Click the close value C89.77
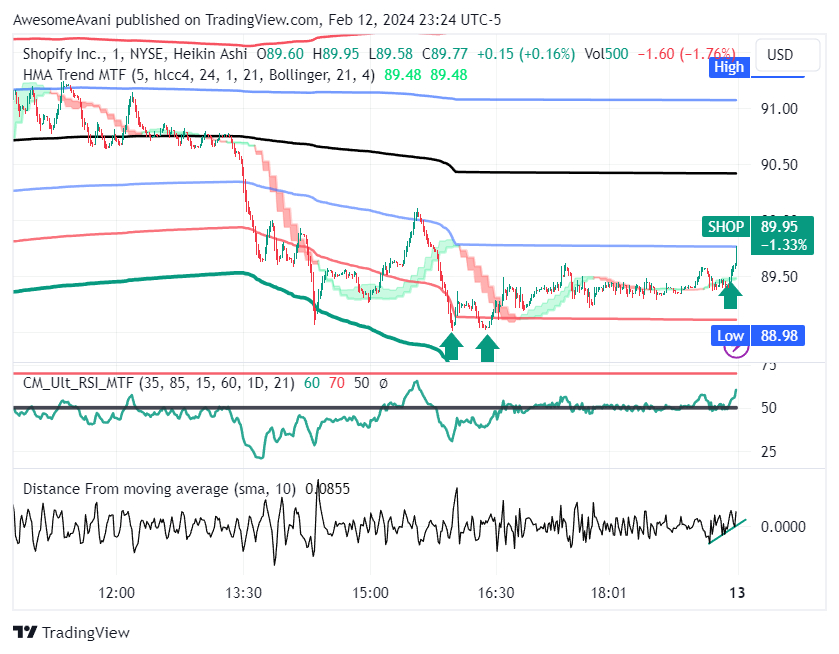839x654 pixels. coord(445,54)
